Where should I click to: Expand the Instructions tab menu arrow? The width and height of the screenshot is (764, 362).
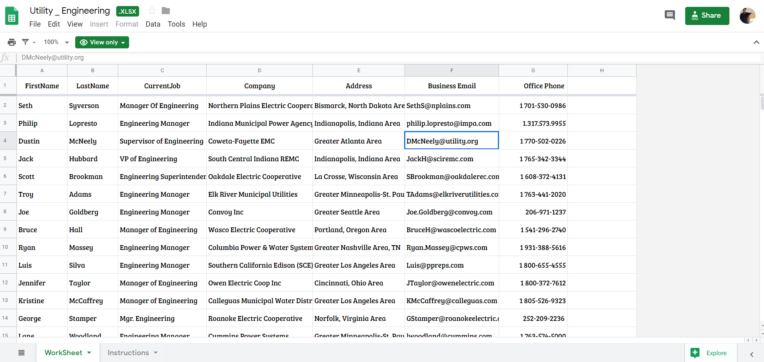point(155,353)
